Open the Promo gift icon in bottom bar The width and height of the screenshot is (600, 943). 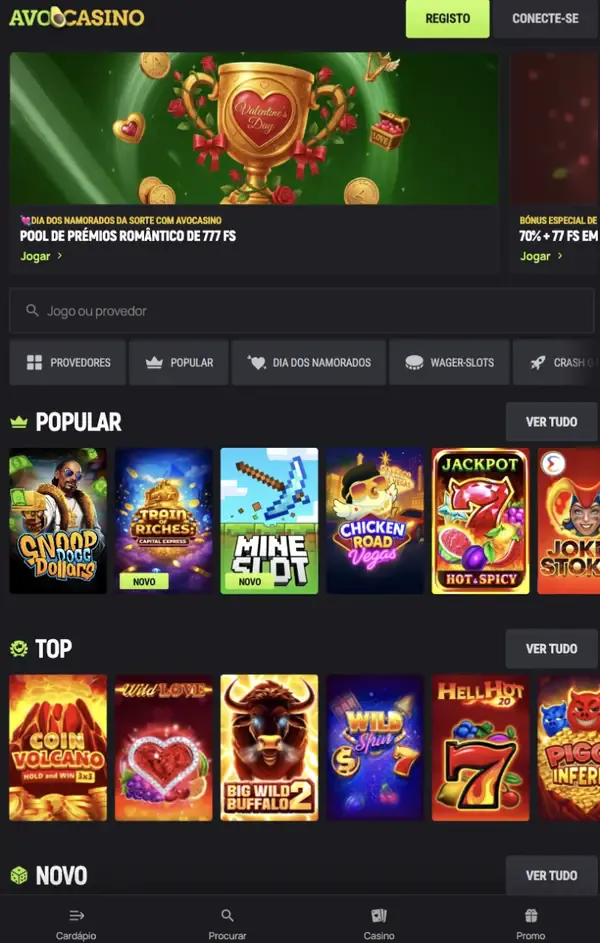click(x=530, y=915)
